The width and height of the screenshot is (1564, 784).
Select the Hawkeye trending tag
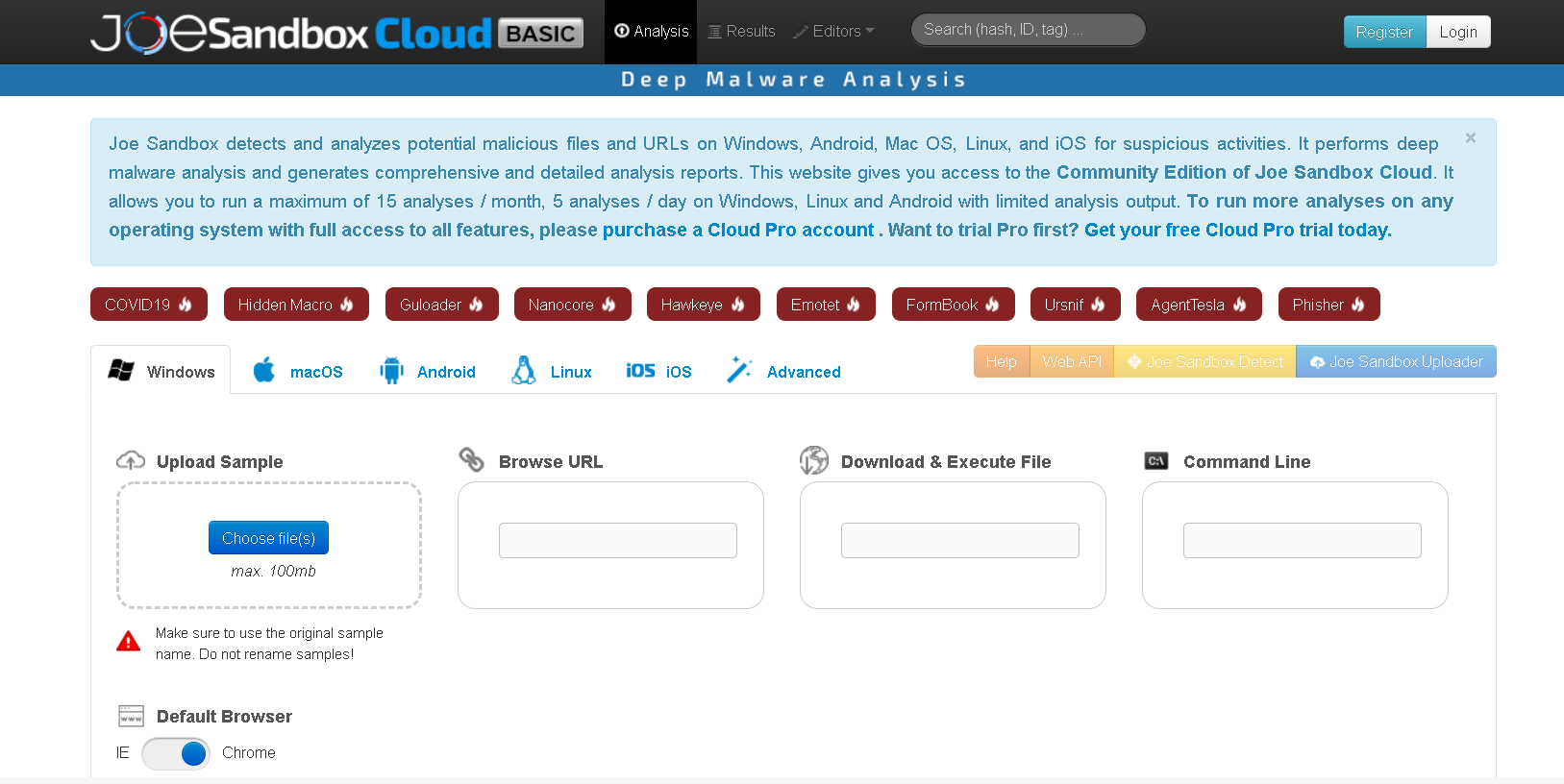pos(703,305)
